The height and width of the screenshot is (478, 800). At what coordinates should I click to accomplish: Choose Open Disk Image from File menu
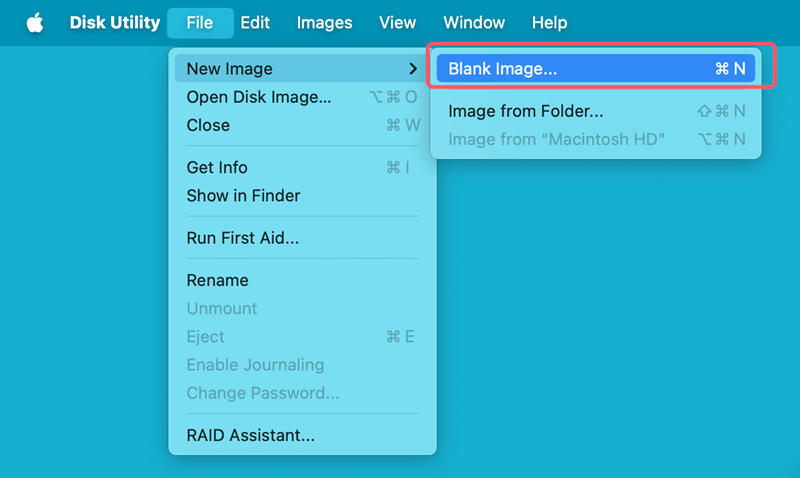pyautogui.click(x=303, y=97)
